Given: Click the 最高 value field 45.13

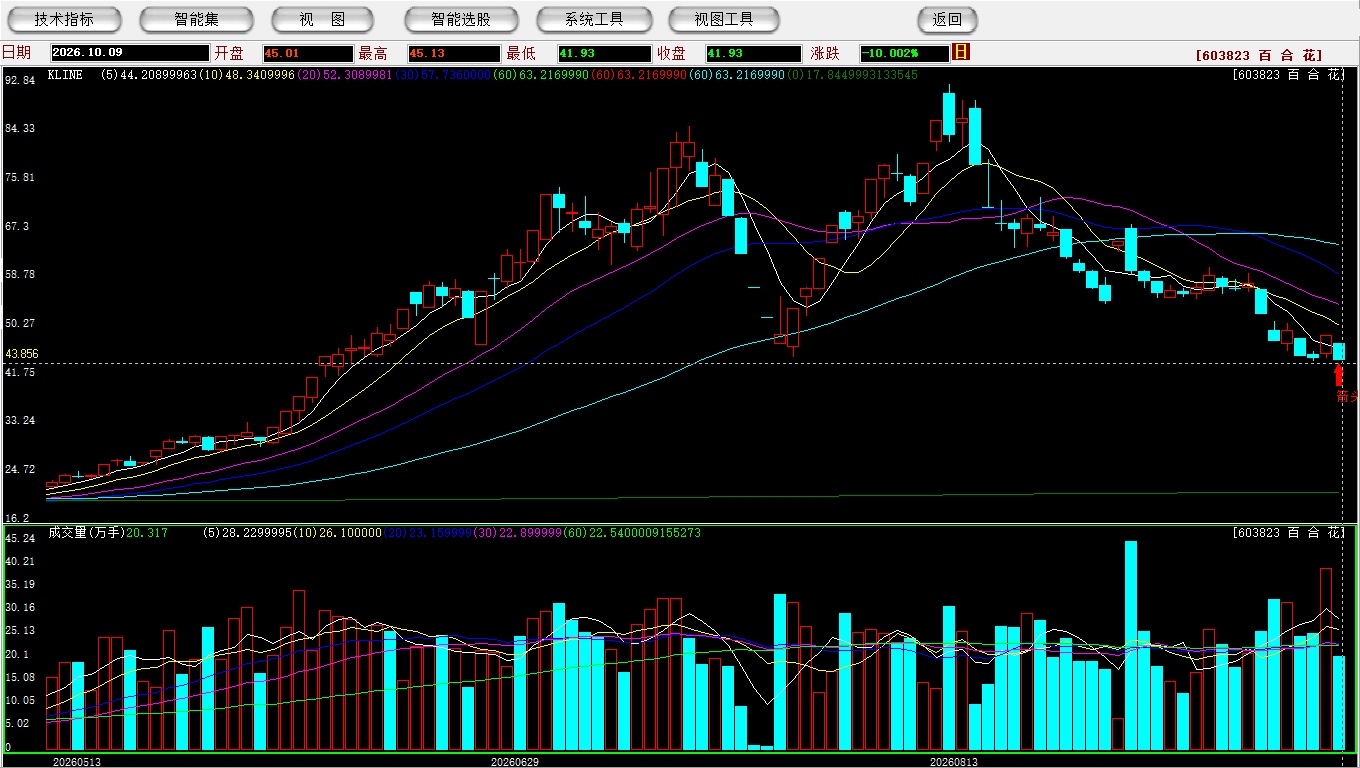Looking at the screenshot, I should (454, 53).
